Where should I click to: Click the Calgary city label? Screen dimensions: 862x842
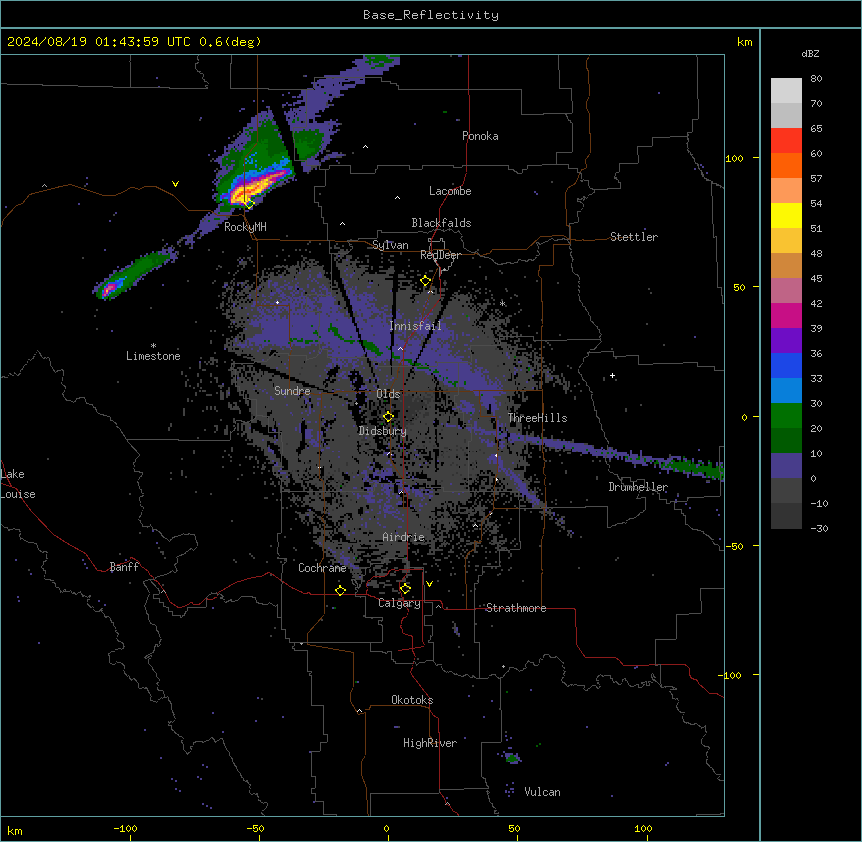coord(399,603)
